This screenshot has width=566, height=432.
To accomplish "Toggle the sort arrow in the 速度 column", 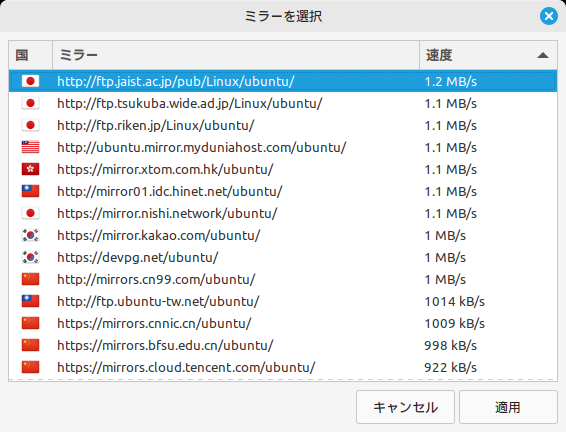I will (543, 55).
